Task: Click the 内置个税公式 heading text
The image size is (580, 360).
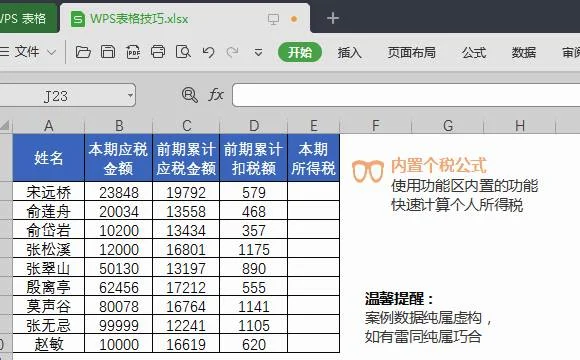Action: [x=439, y=165]
